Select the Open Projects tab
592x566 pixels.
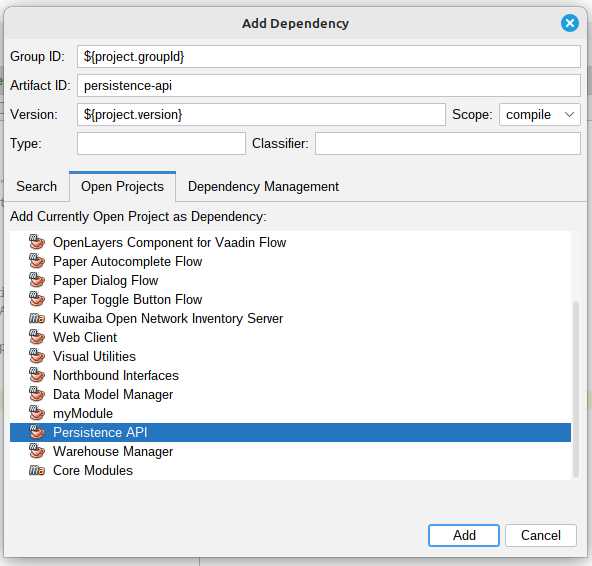(122, 187)
